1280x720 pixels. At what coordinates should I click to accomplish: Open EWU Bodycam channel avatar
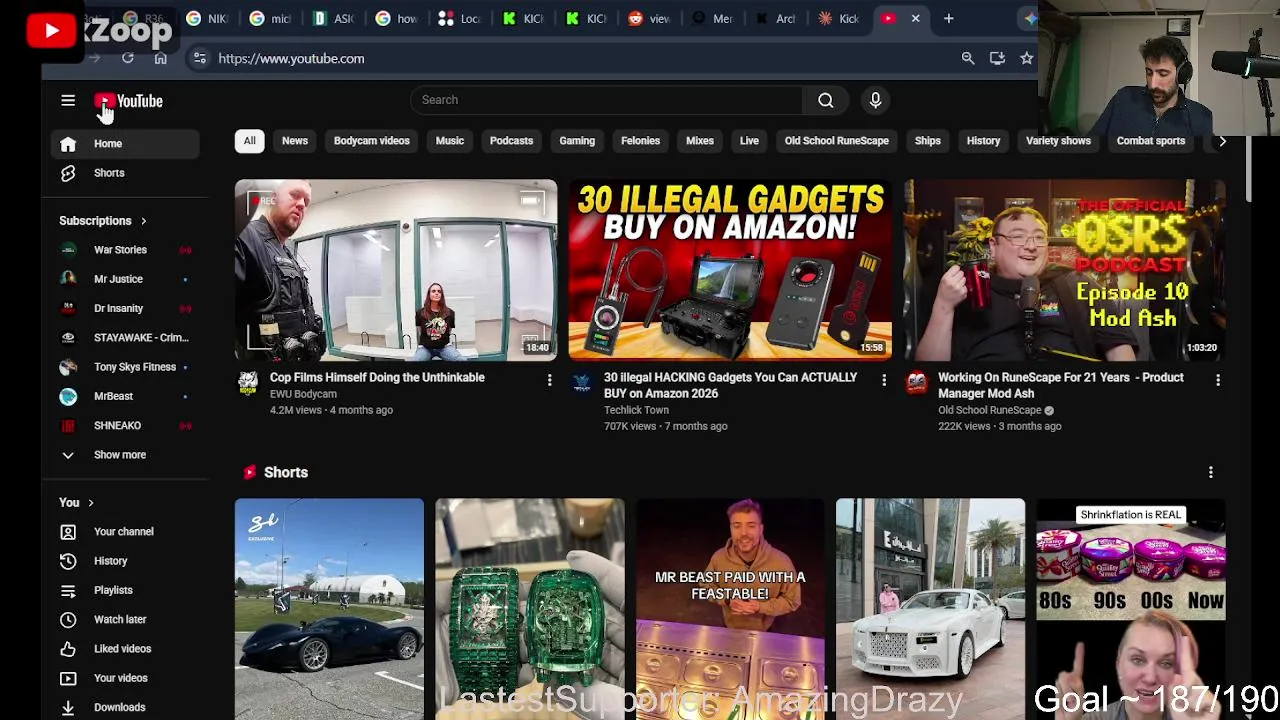point(247,382)
